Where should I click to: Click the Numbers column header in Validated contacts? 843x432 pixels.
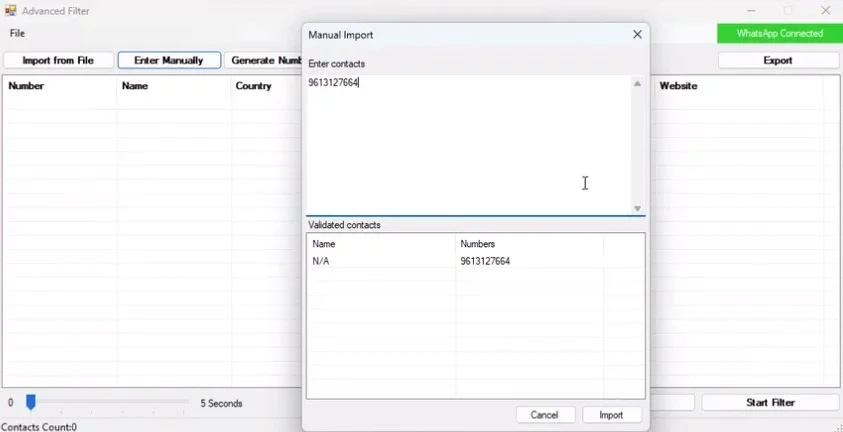[529, 243]
